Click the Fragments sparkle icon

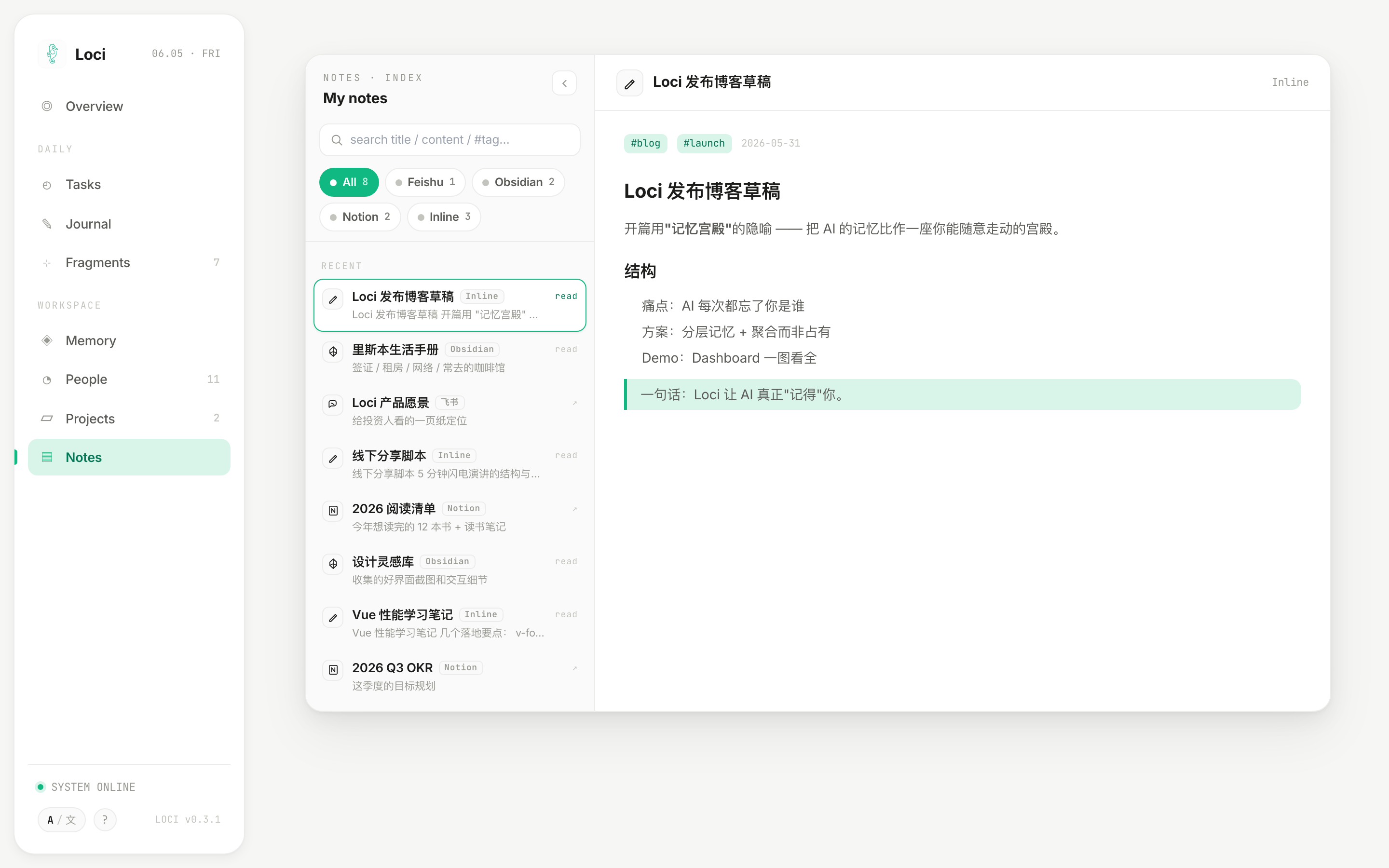coord(47,263)
